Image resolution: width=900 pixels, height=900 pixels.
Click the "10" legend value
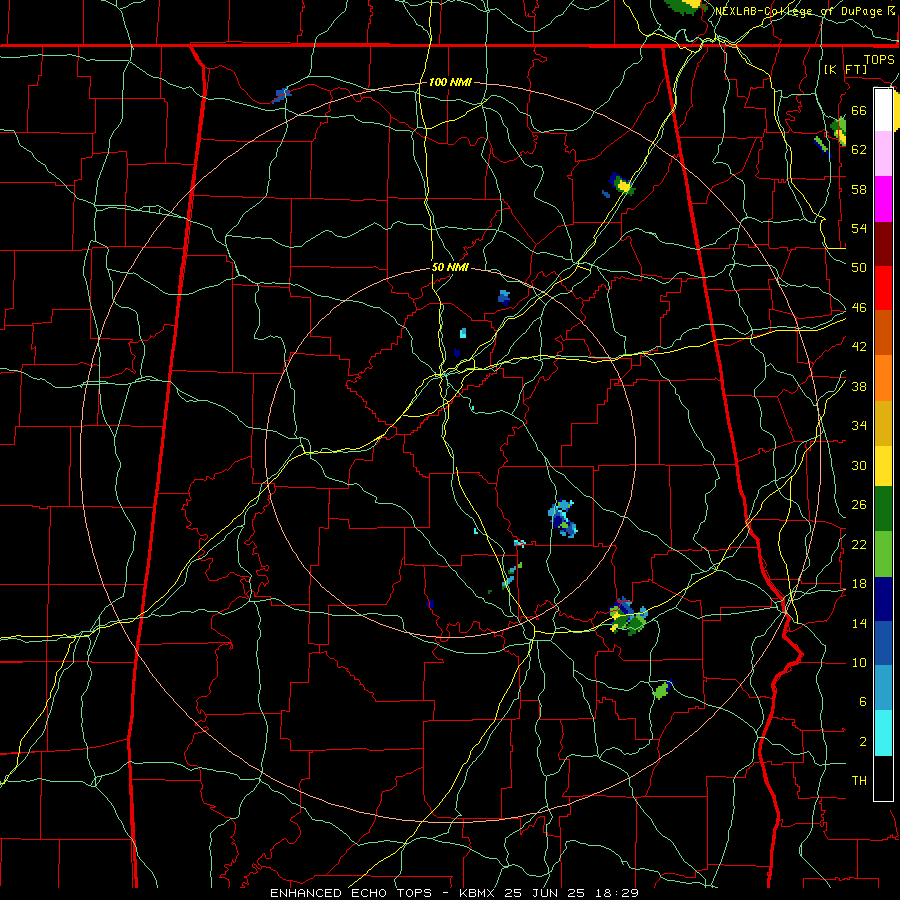point(859,663)
